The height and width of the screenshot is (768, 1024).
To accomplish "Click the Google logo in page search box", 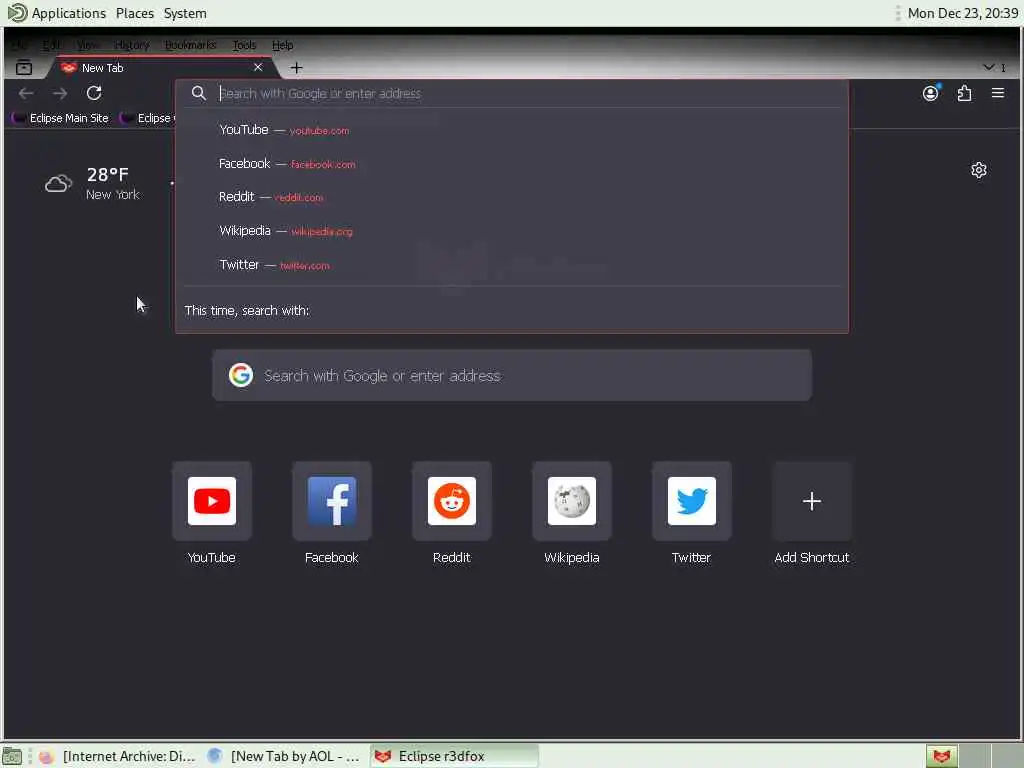I will point(241,376).
